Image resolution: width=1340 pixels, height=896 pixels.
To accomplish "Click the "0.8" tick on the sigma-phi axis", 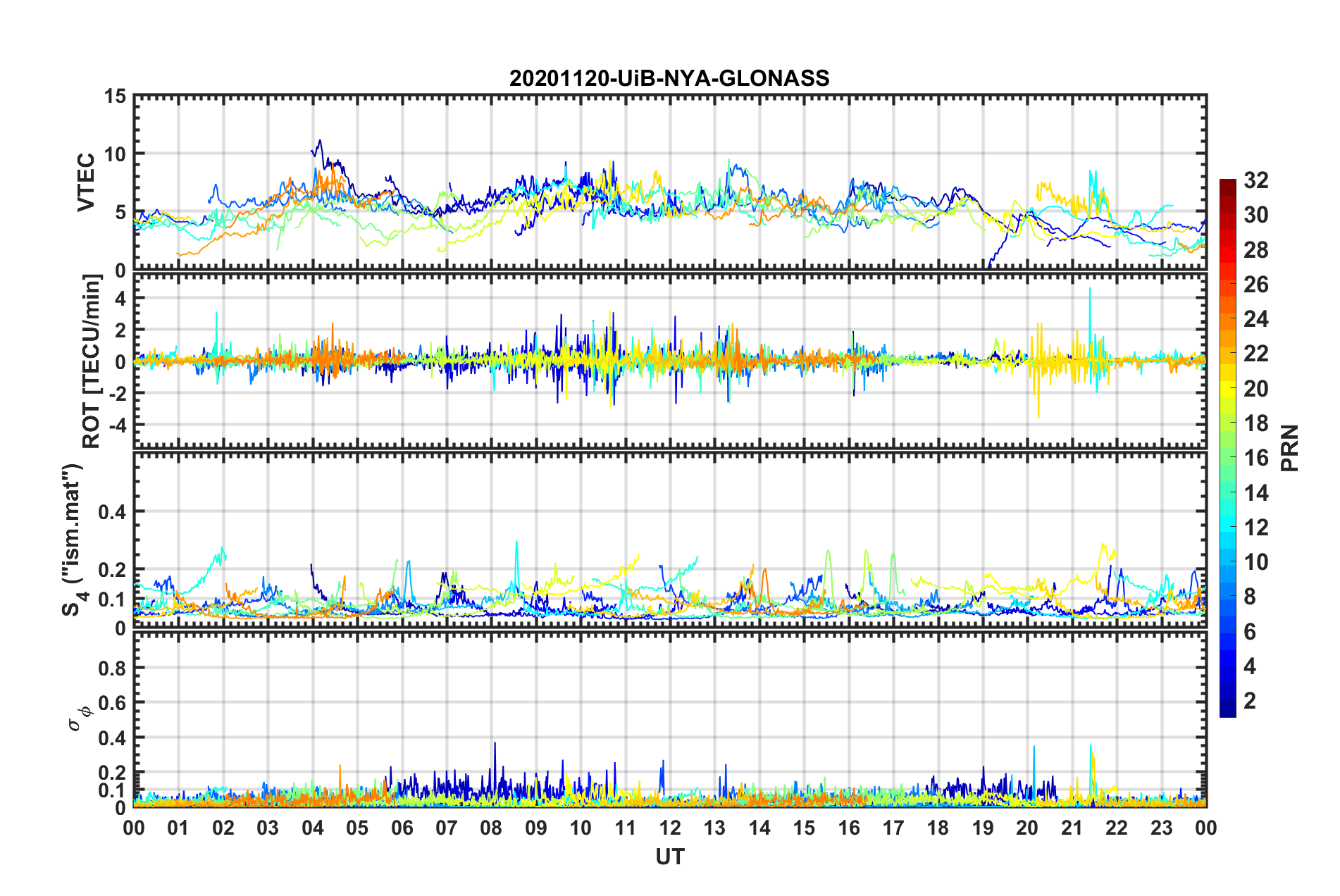I will tap(113, 668).
